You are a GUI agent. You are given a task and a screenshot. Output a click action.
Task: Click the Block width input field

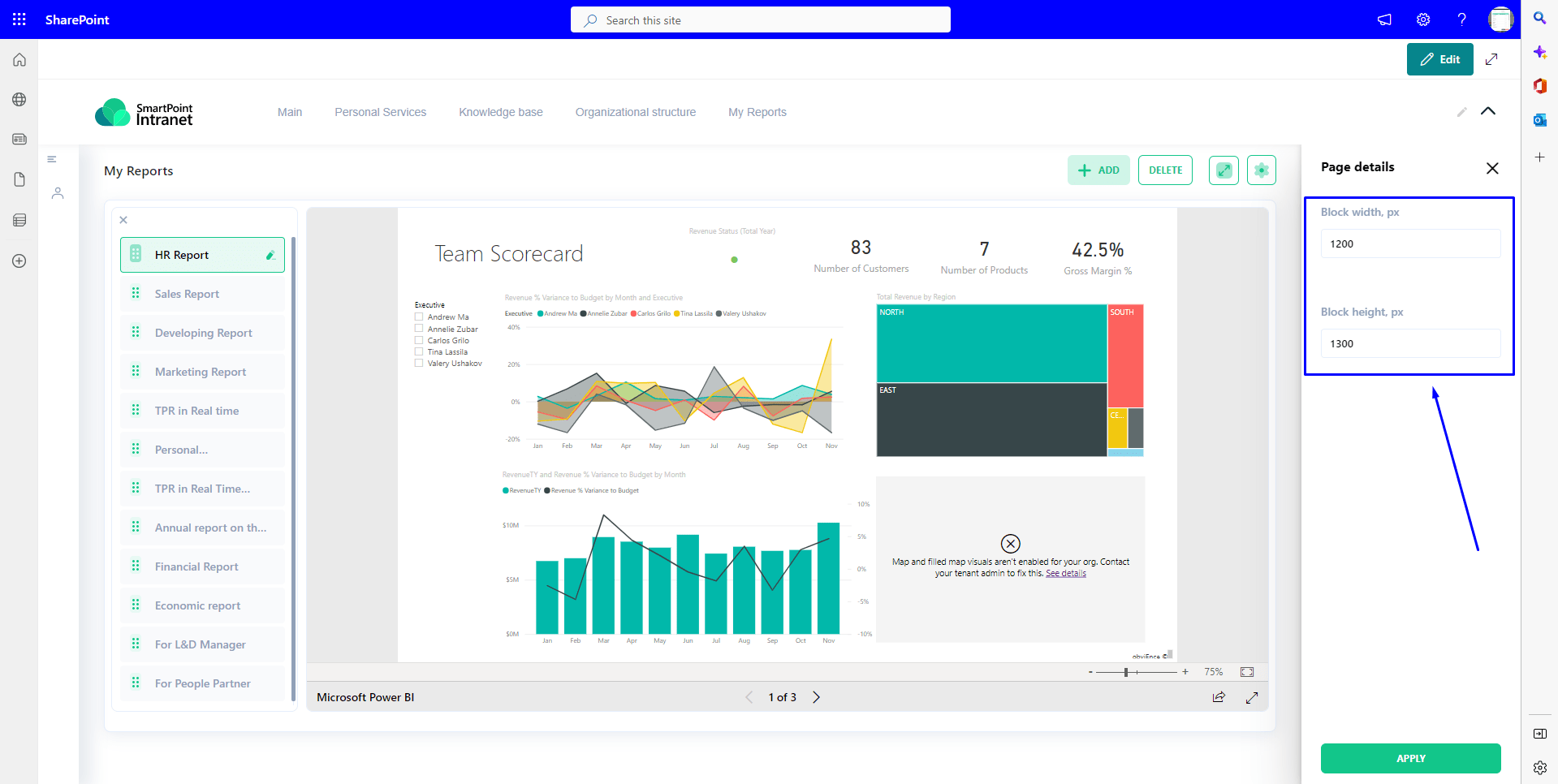click(1410, 243)
